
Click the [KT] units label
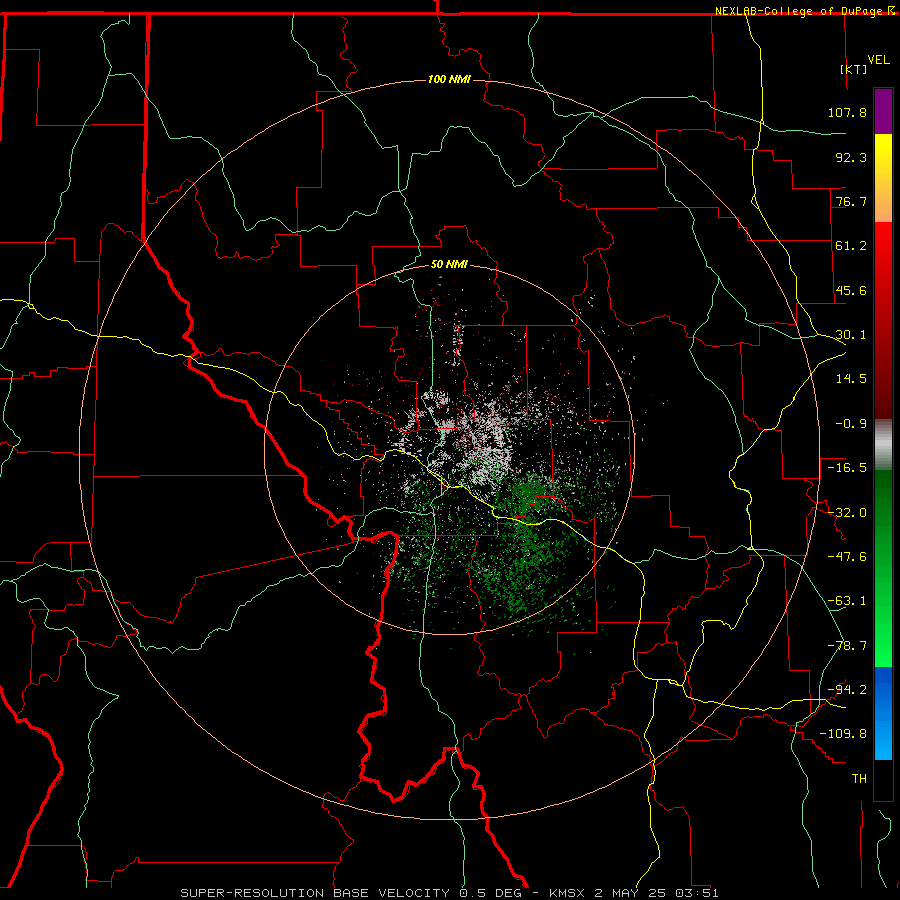tap(854, 69)
